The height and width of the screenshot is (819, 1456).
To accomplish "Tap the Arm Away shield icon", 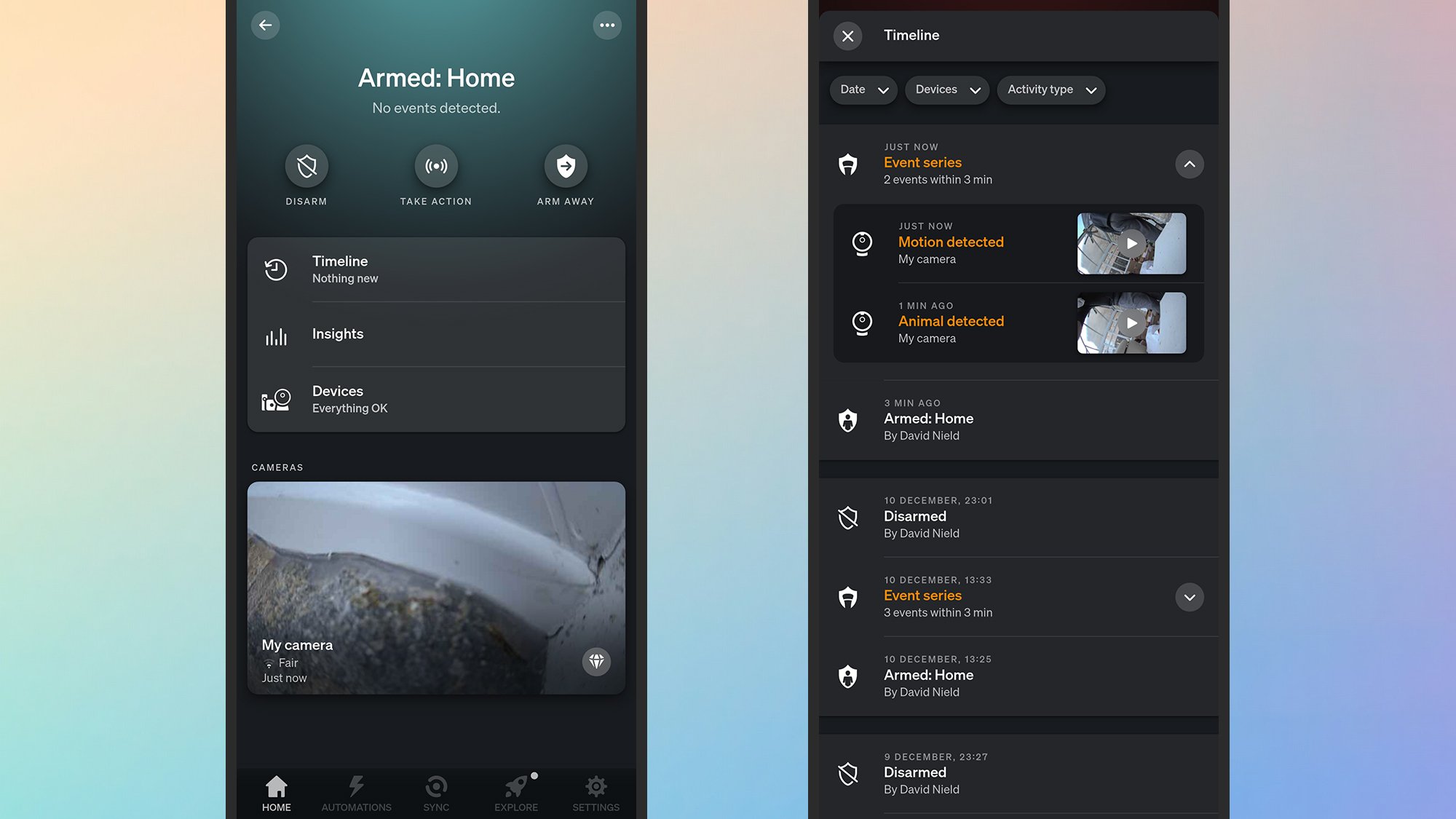I will point(566,166).
